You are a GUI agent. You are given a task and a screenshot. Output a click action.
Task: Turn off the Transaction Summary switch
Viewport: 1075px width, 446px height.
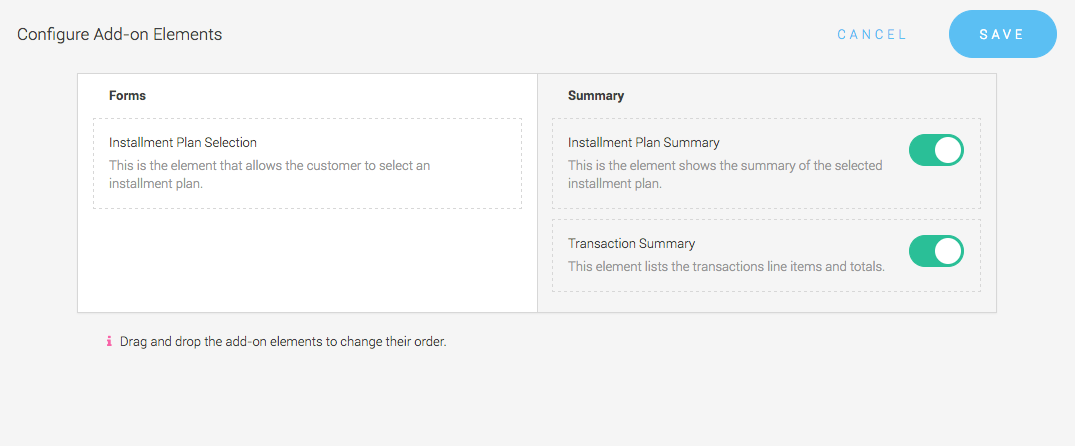935,251
